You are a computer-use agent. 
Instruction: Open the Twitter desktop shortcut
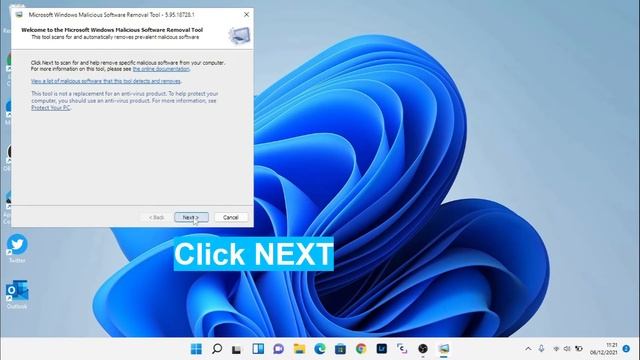(17, 247)
